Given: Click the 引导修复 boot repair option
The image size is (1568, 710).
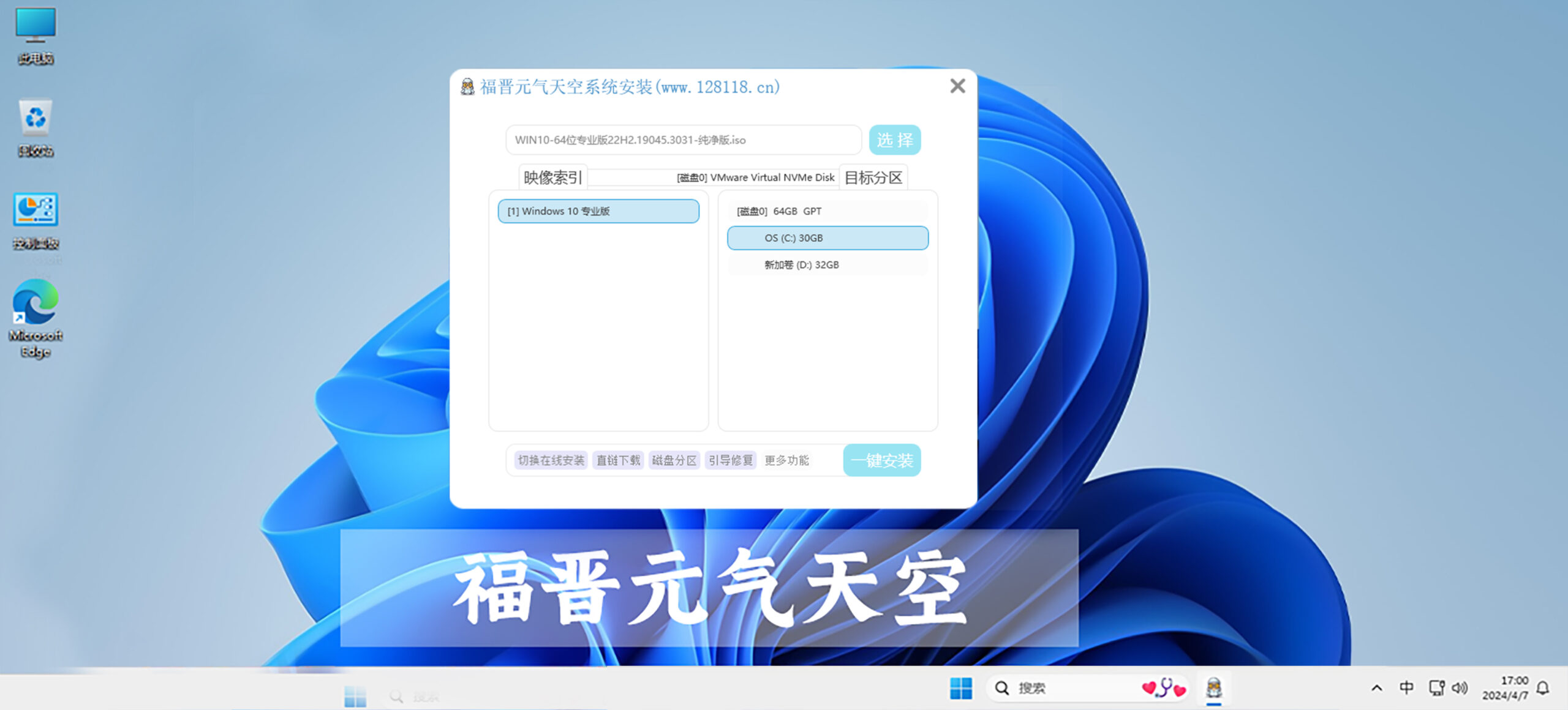Looking at the screenshot, I should coord(731,460).
